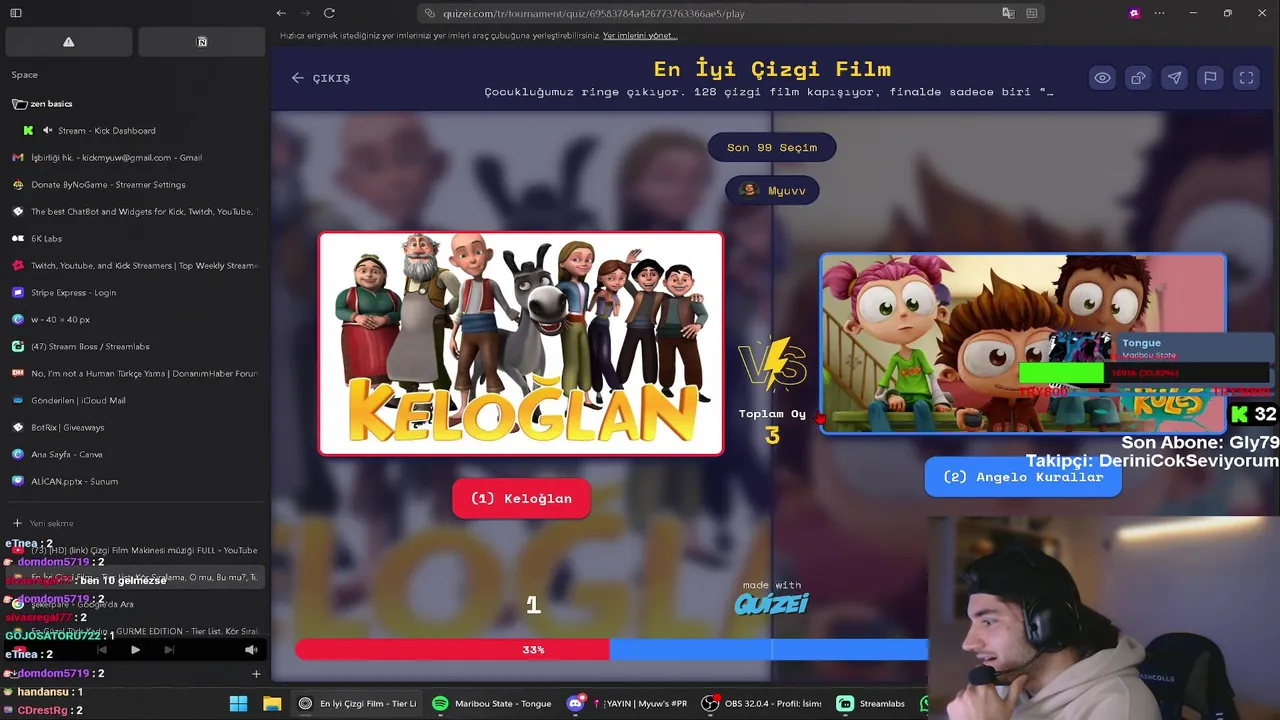This screenshot has height=720, width=1280.
Task: Open File Explorer from taskbar
Action: click(x=272, y=704)
